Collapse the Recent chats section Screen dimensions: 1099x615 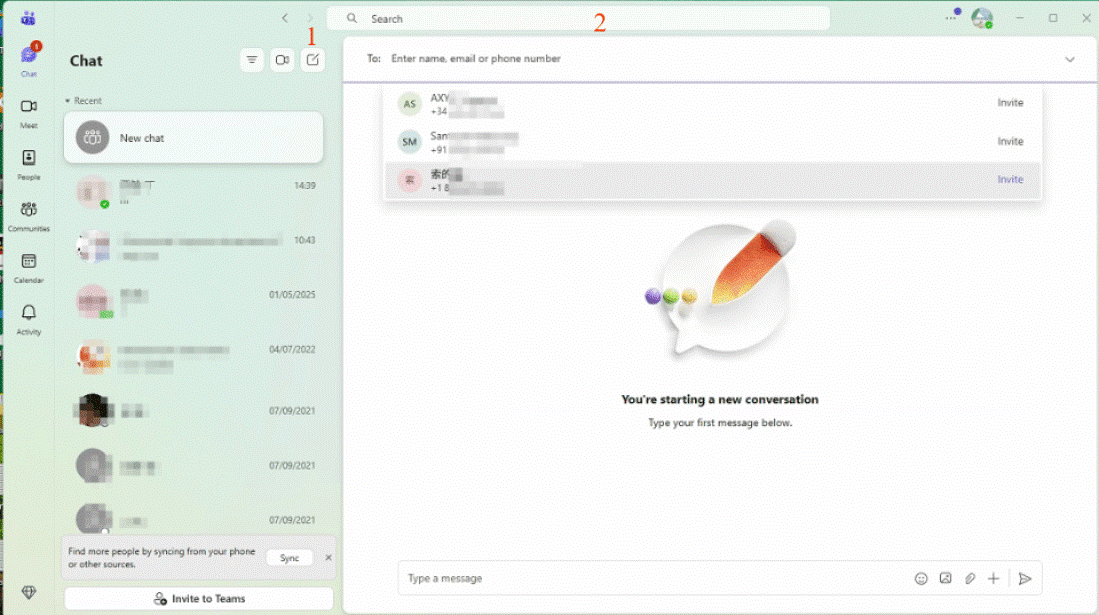click(x=68, y=101)
